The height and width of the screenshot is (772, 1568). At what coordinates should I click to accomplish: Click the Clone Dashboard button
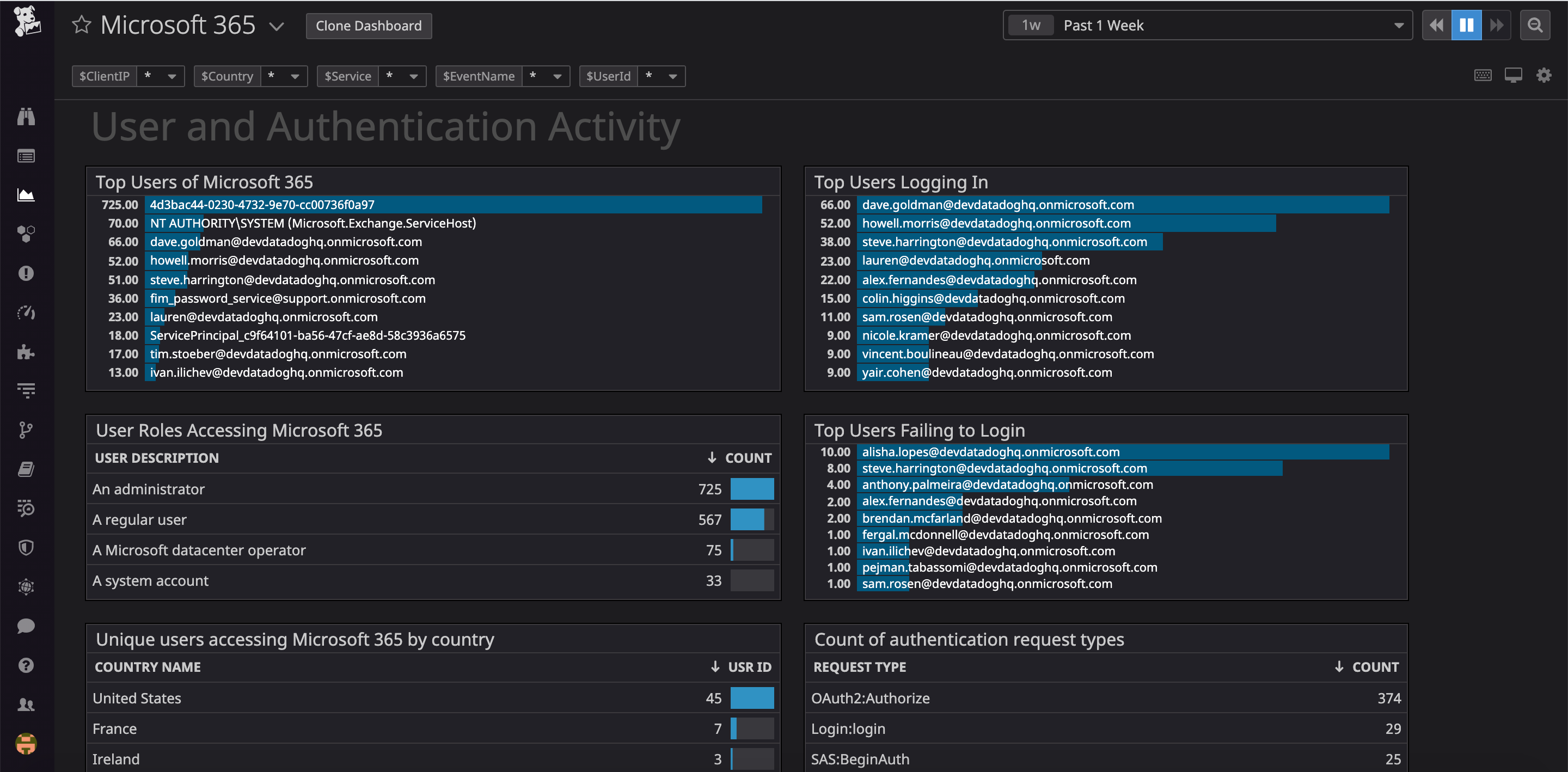pos(368,26)
